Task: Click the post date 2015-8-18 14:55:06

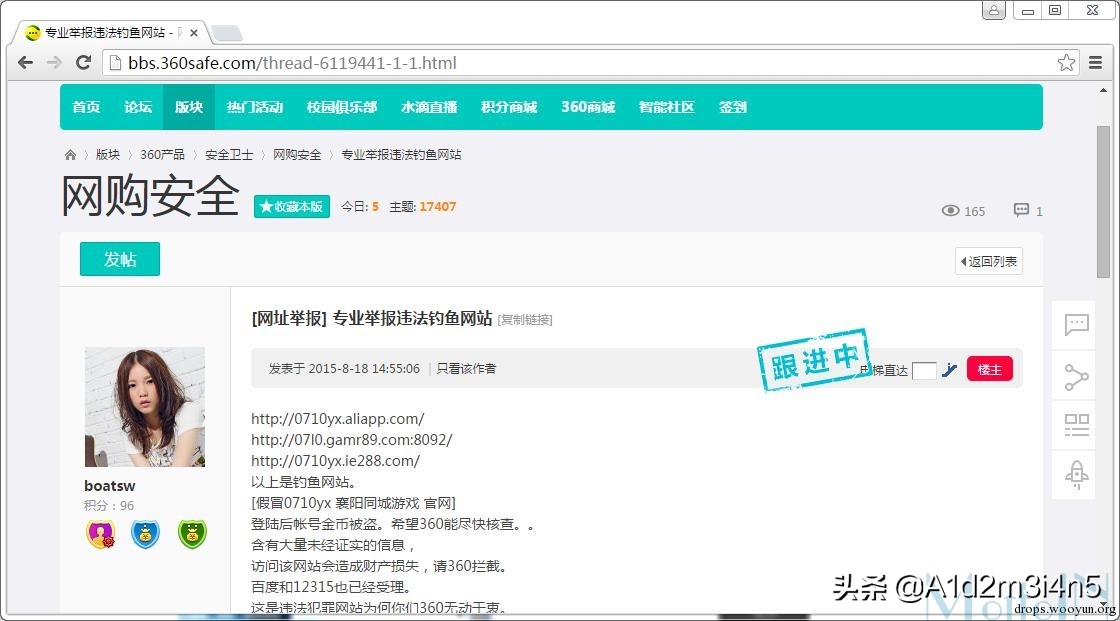Action: pyautogui.click(x=364, y=369)
